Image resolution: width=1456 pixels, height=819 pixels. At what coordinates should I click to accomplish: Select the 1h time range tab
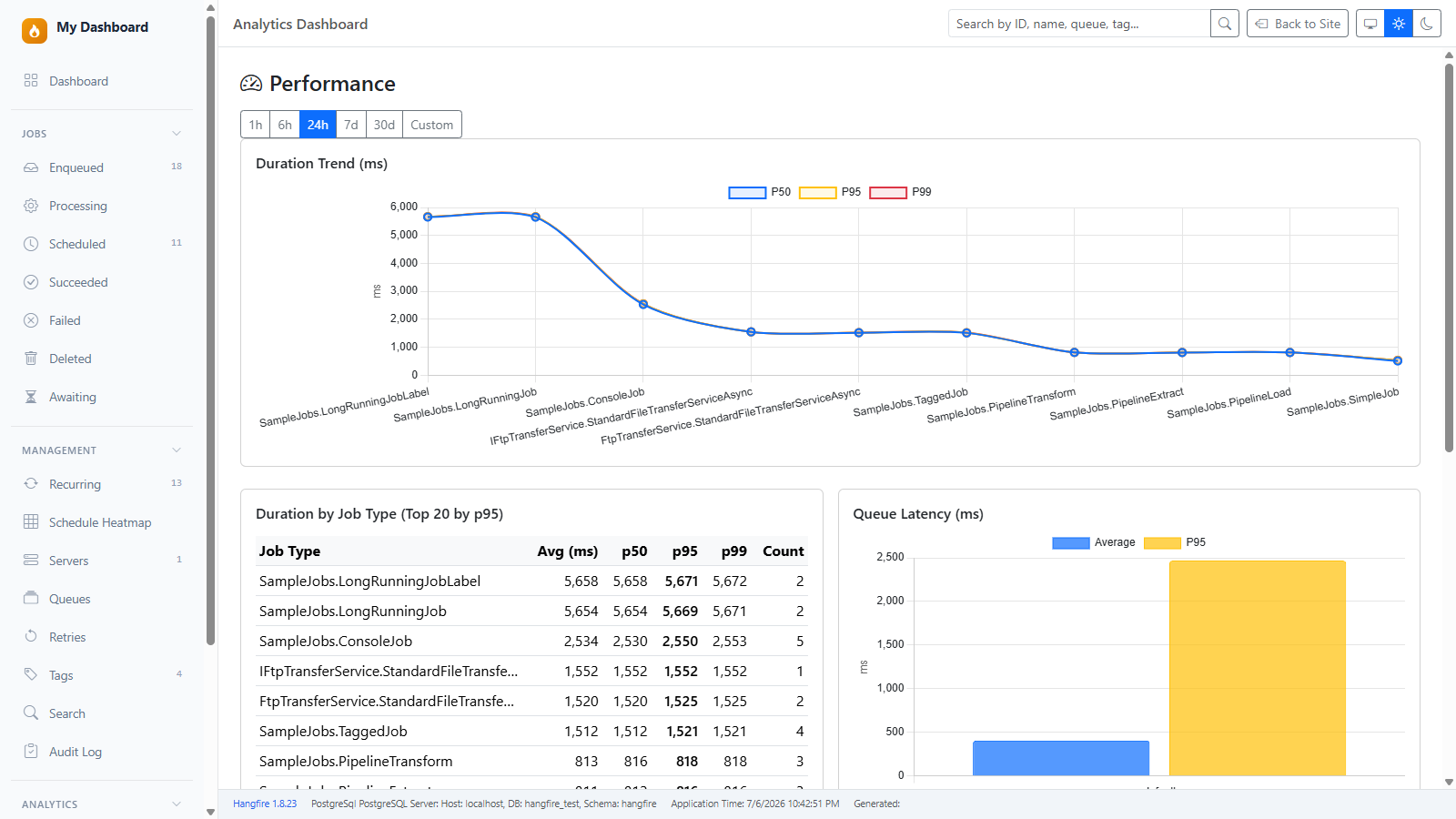point(256,125)
